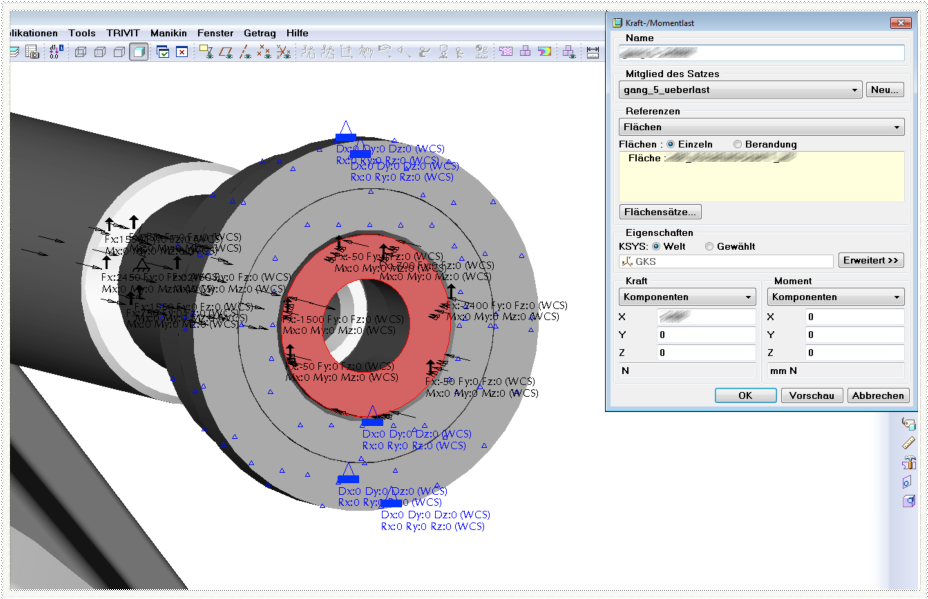This screenshot has height=599, width=928.
Task: Click the Kraft-/Momentlast dialog title icon
Action: 617,23
